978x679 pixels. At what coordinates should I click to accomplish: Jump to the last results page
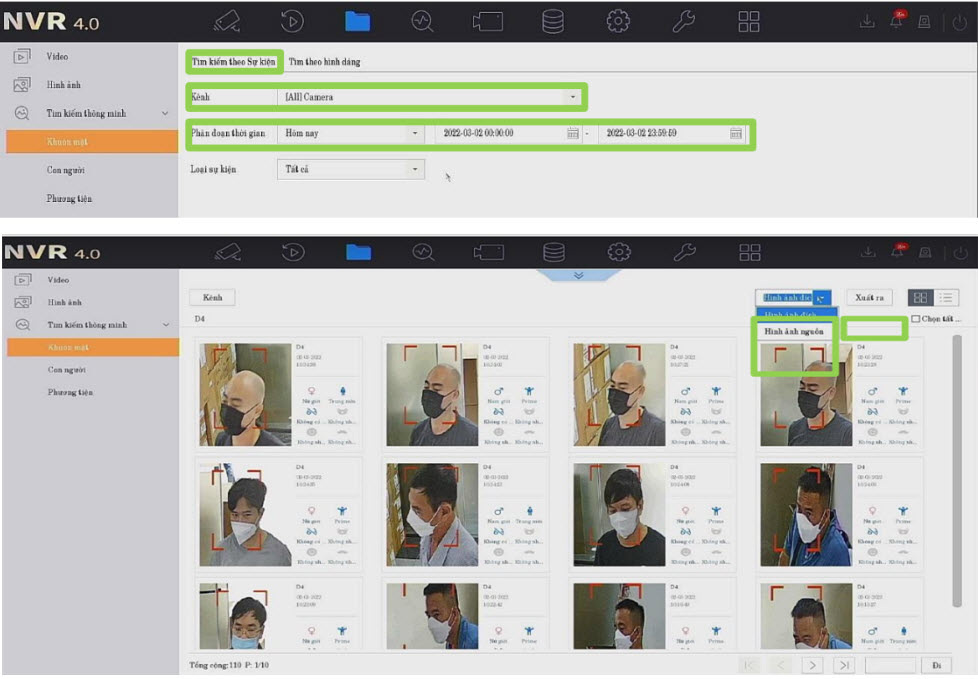coord(845,665)
